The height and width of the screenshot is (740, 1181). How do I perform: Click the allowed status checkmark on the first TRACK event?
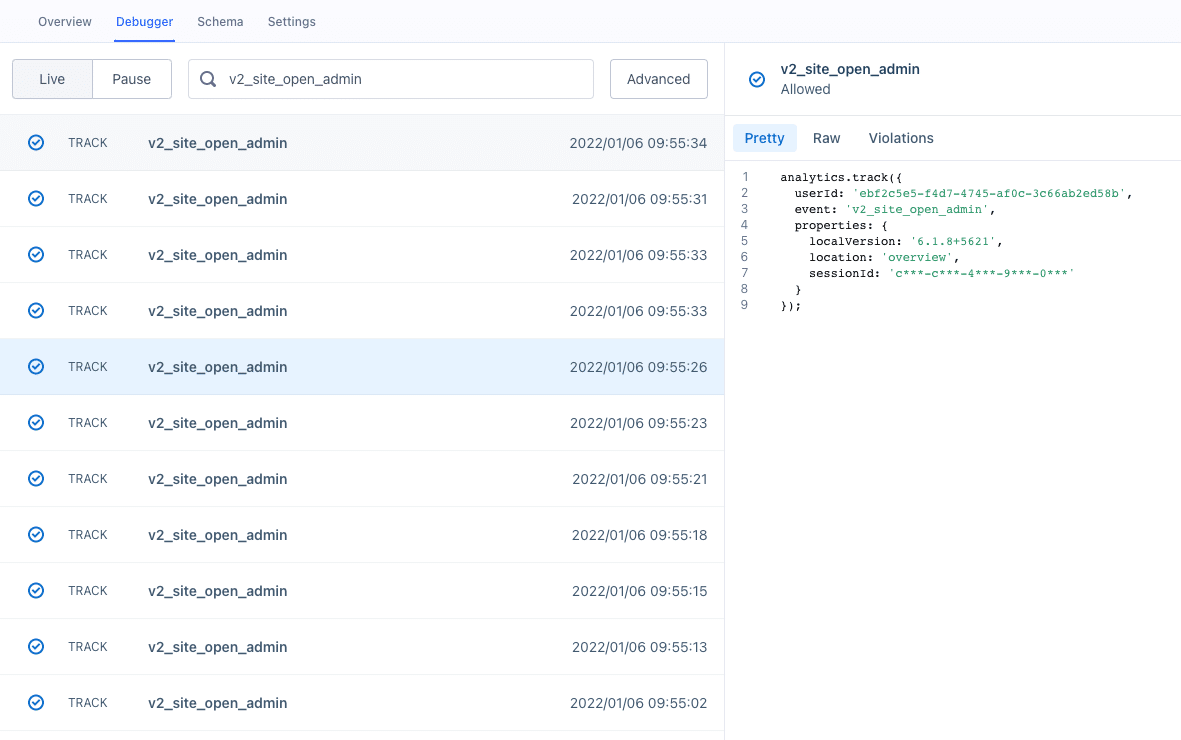tap(36, 142)
